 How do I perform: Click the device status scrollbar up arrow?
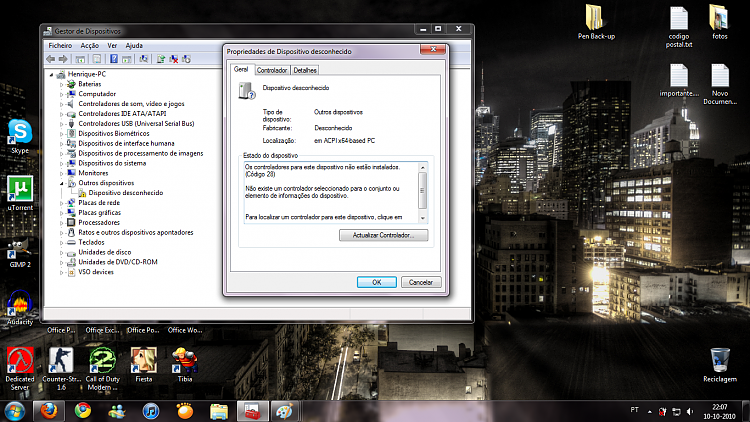click(422, 167)
